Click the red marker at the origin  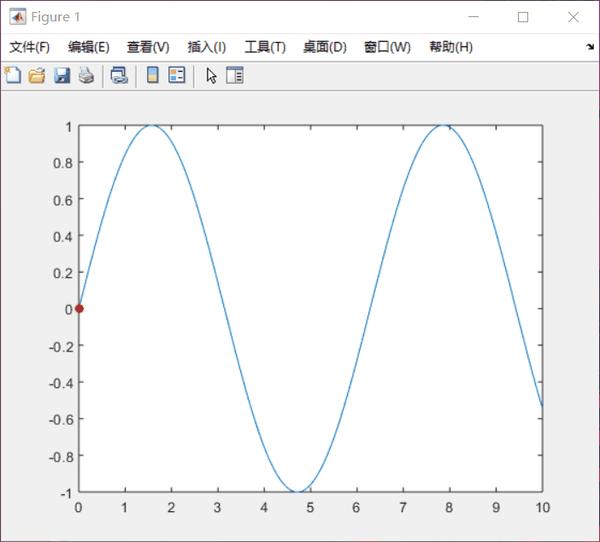click(79, 309)
